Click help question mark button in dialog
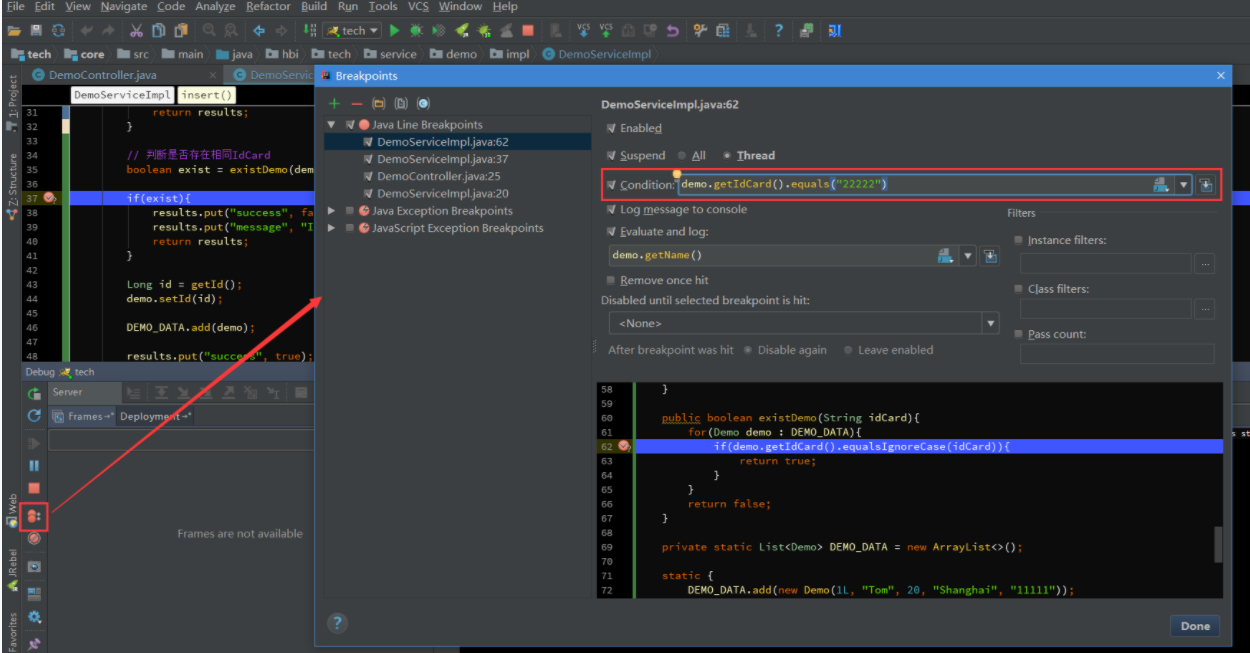The width and height of the screenshot is (1250, 653). pos(338,624)
